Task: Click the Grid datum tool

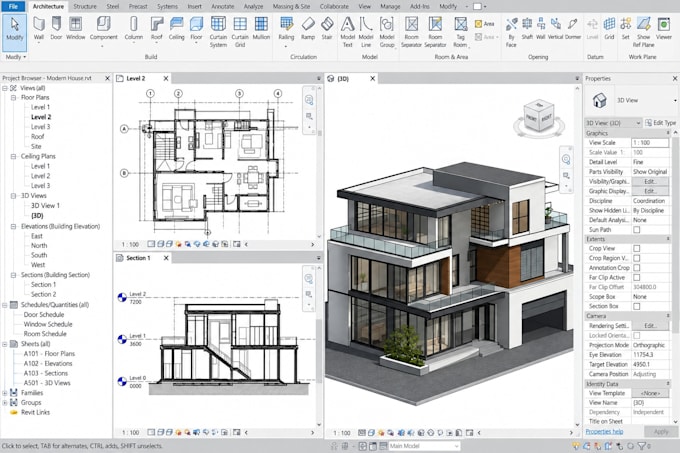Action: pos(609,29)
